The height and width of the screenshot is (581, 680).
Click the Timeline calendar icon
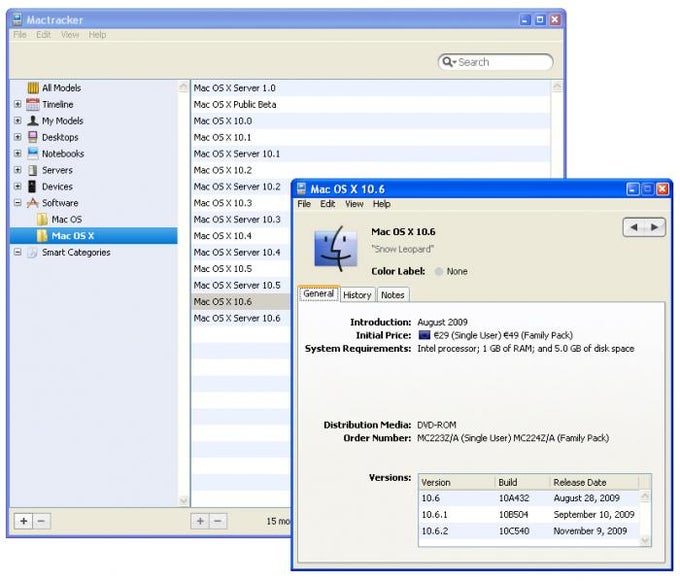click(33, 104)
